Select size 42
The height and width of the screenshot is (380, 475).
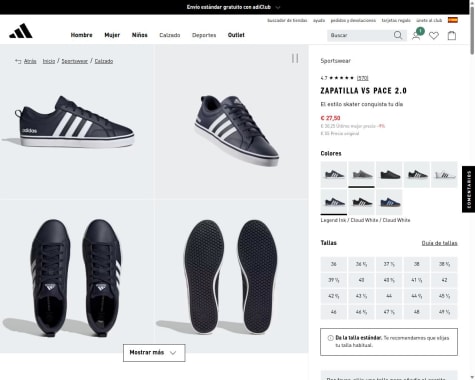point(444,280)
